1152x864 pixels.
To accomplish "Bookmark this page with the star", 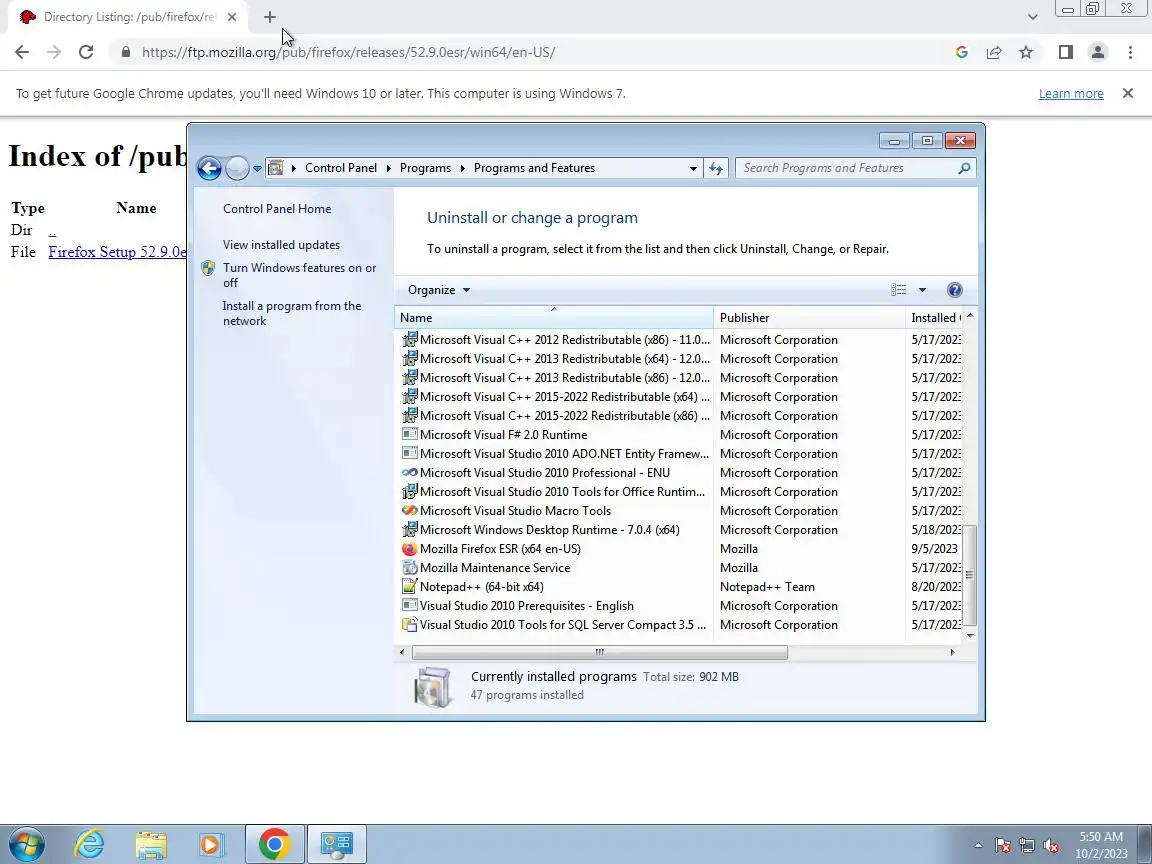I will (1026, 52).
